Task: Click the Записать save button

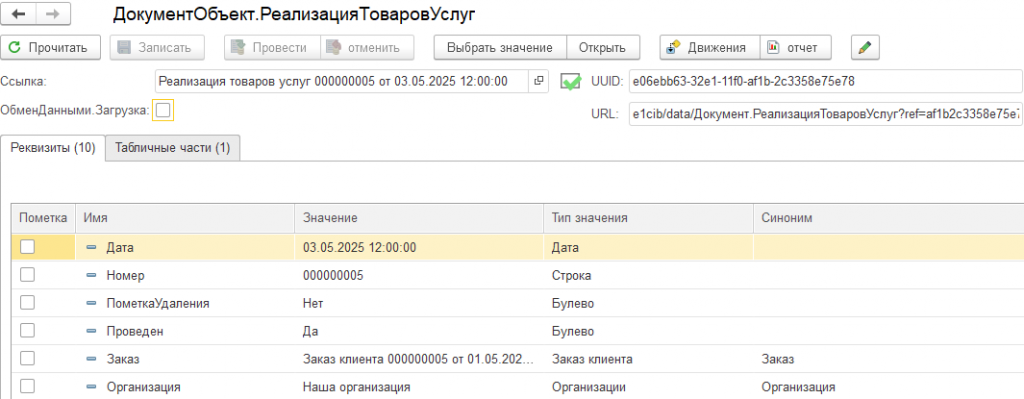Action: tap(157, 47)
